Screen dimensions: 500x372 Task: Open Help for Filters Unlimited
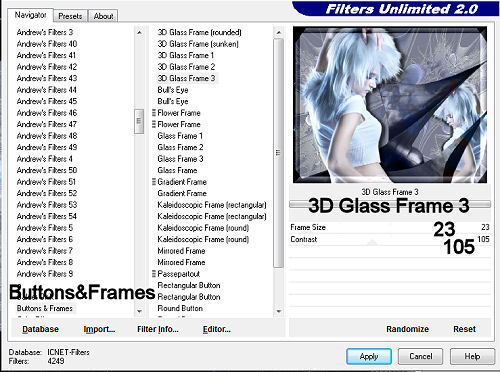coord(472,357)
